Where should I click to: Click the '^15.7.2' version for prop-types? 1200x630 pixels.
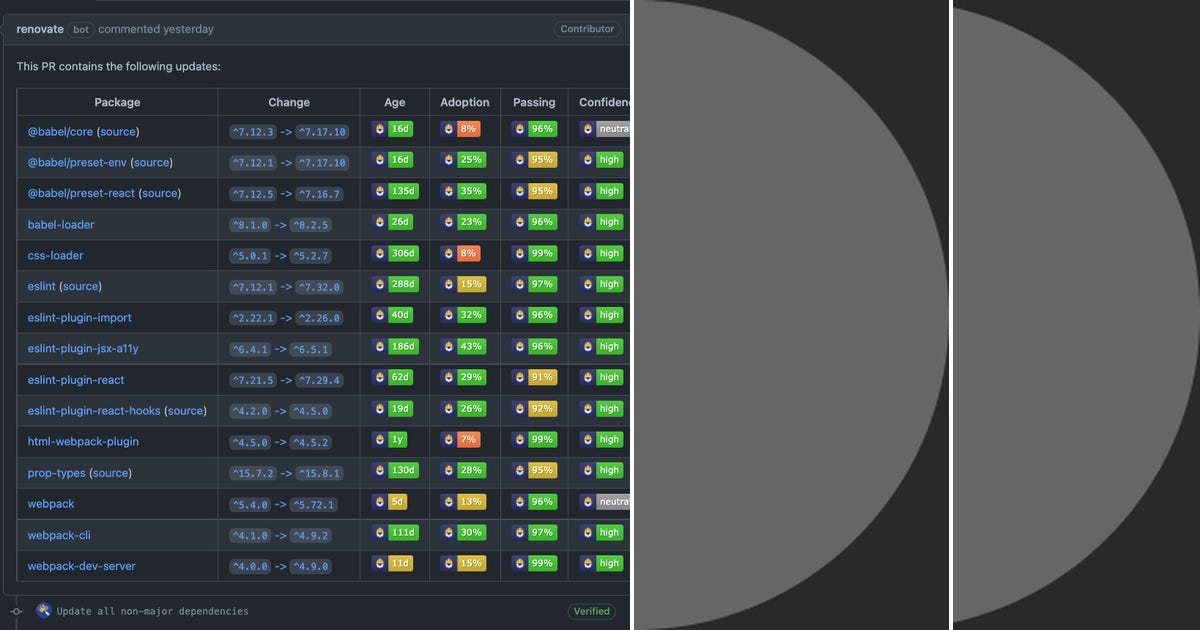click(255, 473)
